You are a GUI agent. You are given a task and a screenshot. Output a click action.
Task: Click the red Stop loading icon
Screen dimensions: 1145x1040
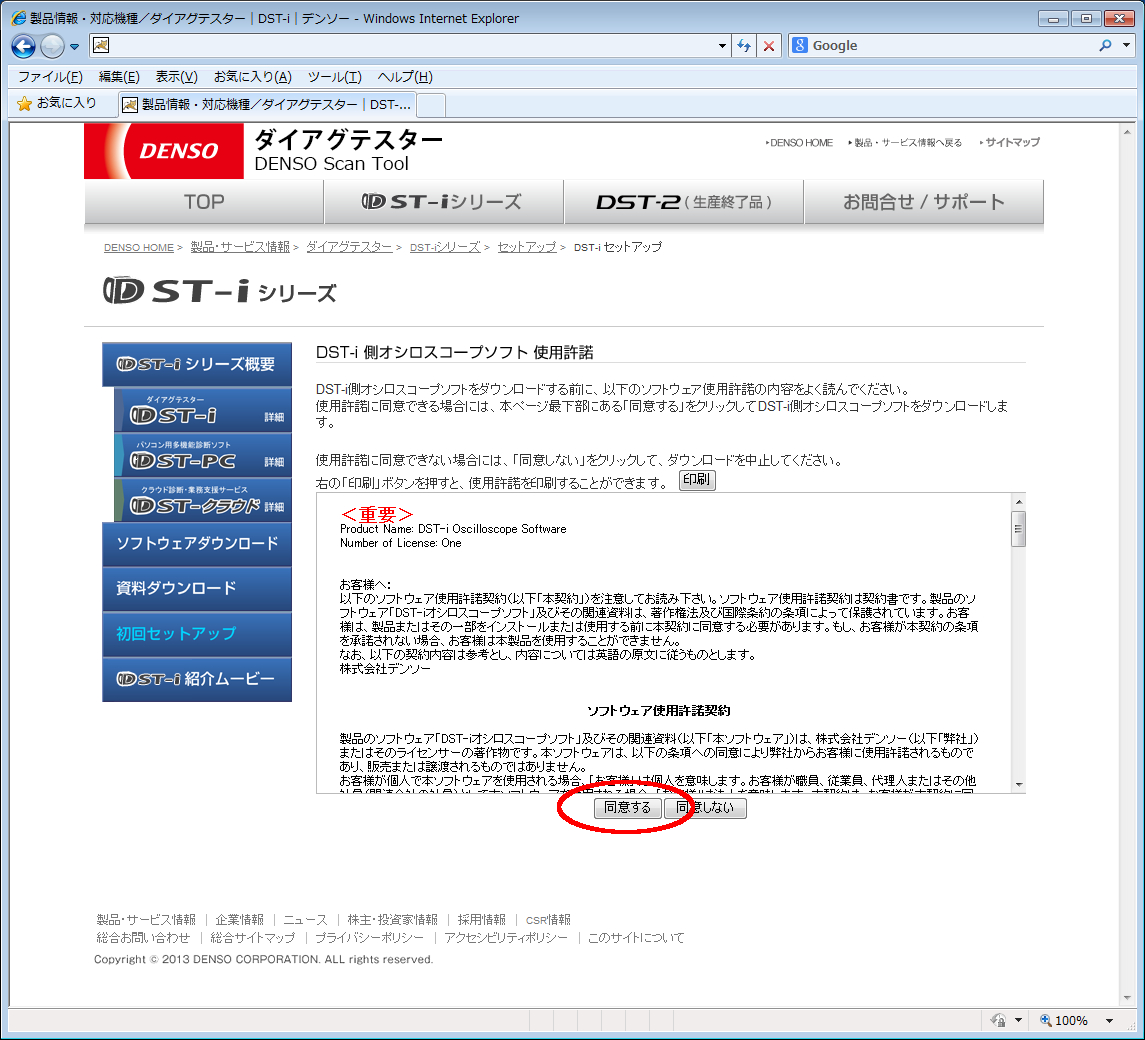pyautogui.click(x=769, y=45)
